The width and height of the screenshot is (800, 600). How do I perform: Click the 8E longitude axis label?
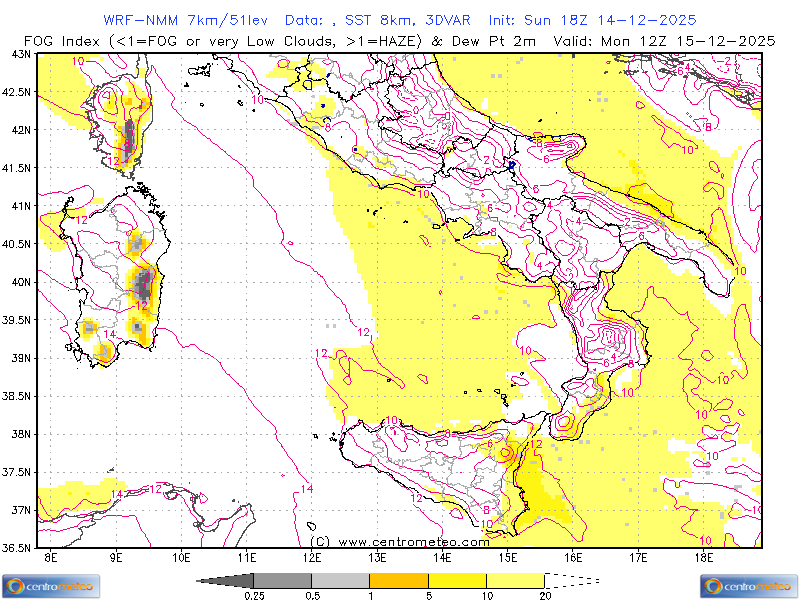(51, 556)
